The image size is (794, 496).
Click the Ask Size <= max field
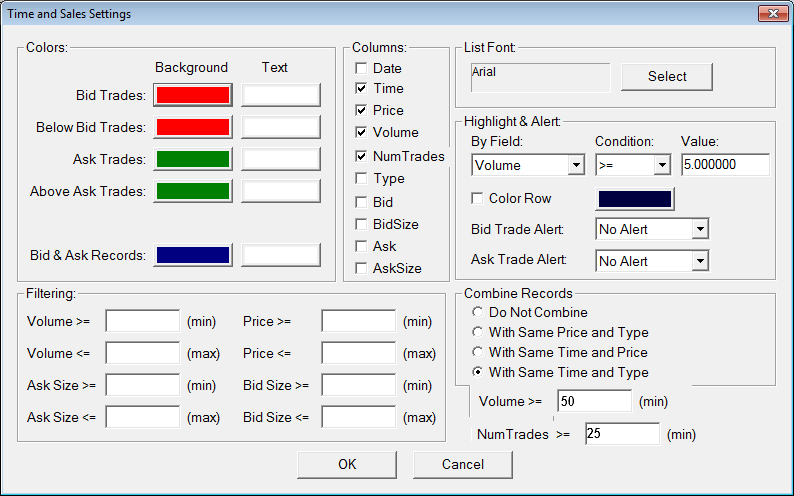point(143,417)
